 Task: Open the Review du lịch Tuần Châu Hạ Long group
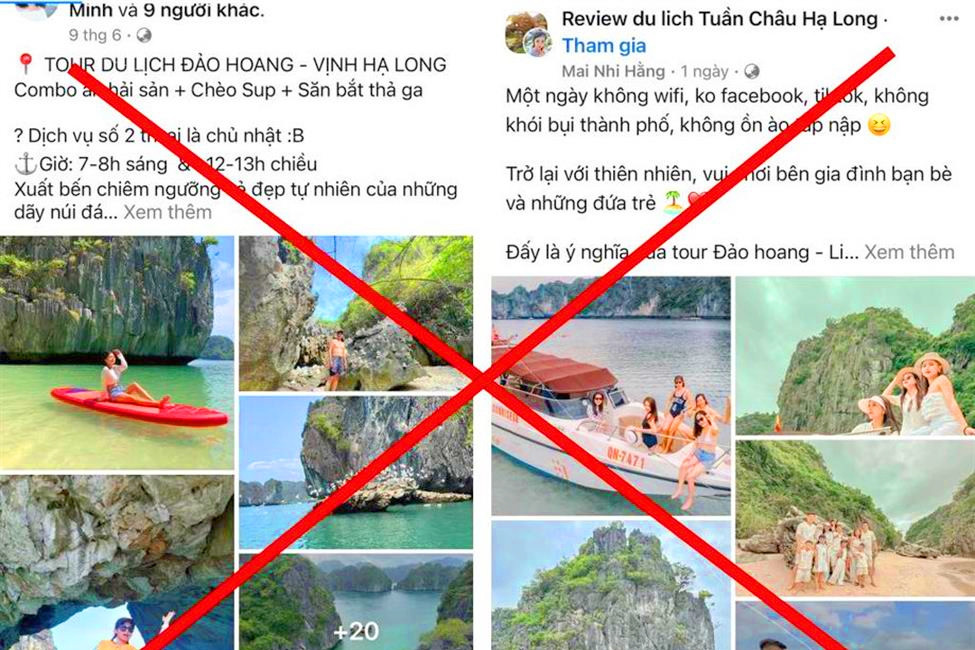[719, 19]
